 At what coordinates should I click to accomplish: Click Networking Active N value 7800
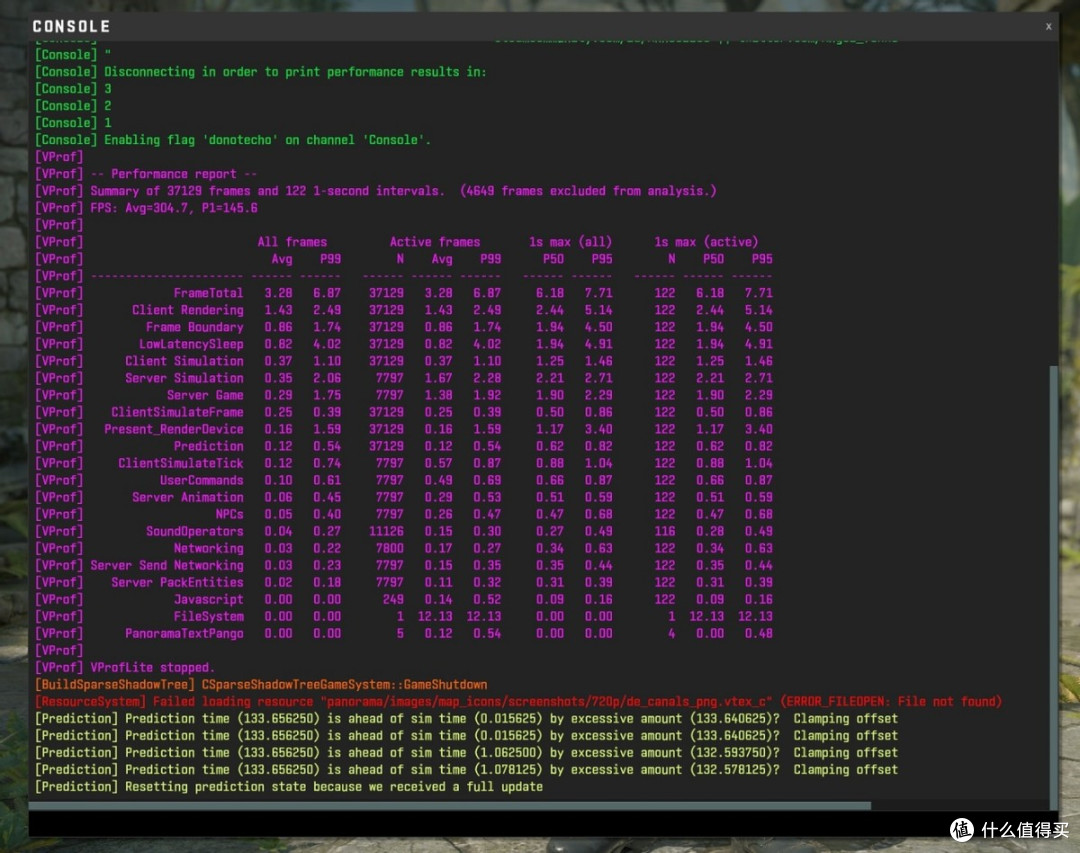click(x=389, y=548)
